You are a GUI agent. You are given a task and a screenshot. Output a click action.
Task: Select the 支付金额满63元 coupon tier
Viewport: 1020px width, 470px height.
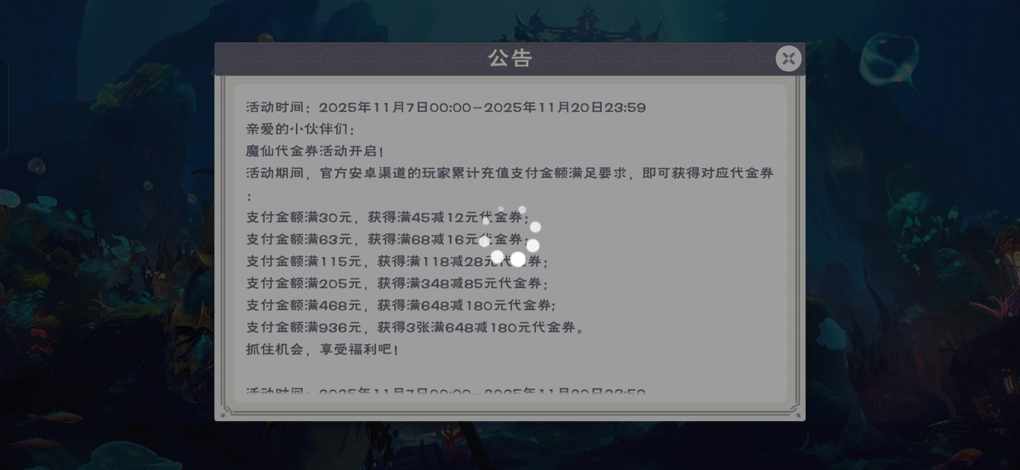coord(388,239)
